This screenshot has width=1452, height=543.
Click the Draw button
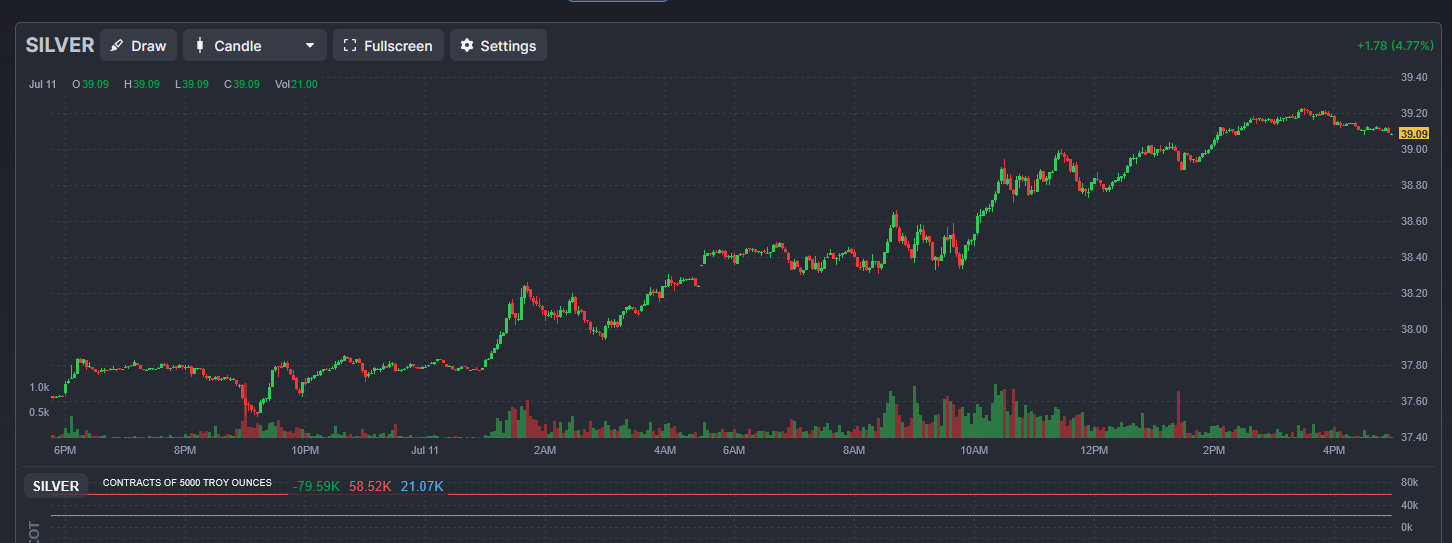coord(139,45)
